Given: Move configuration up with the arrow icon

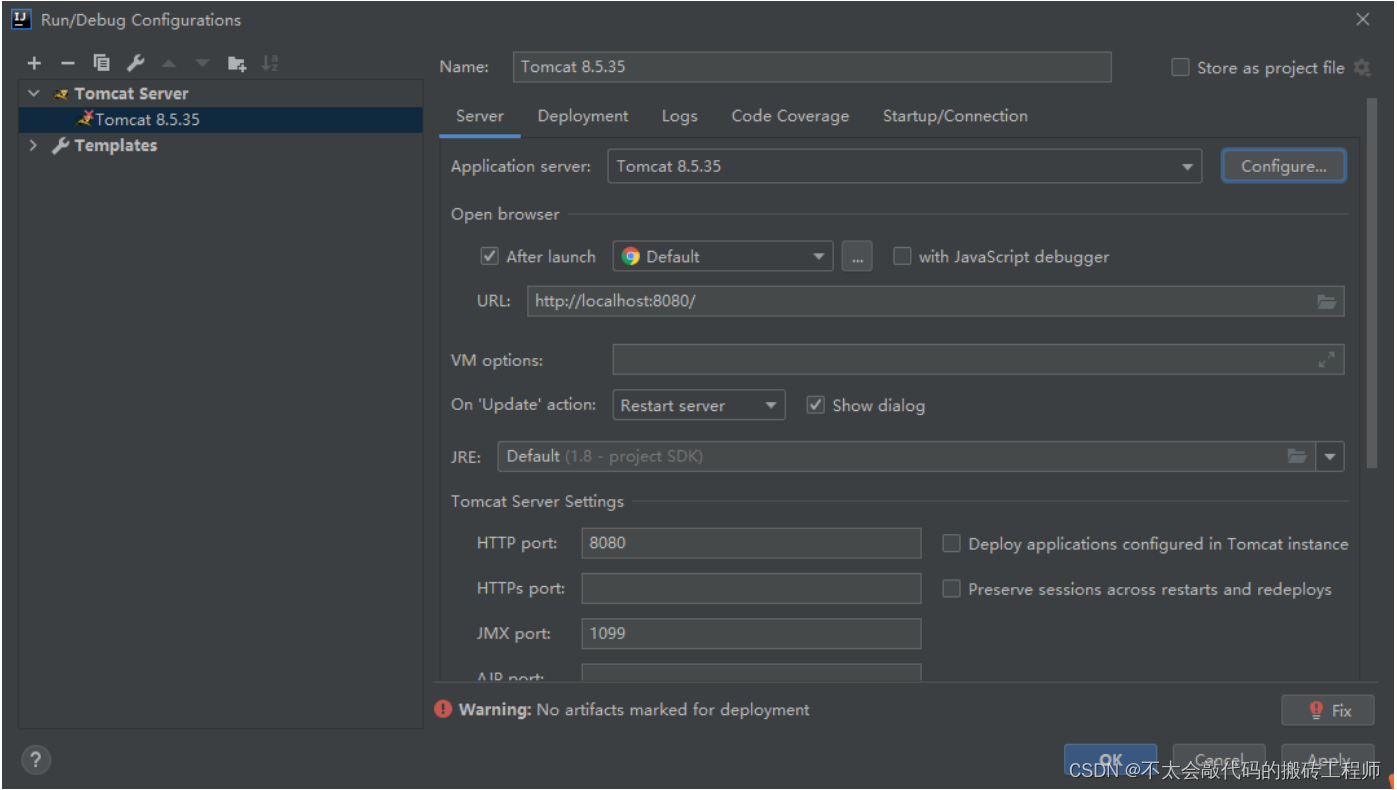Looking at the screenshot, I should tap(169, 63).
